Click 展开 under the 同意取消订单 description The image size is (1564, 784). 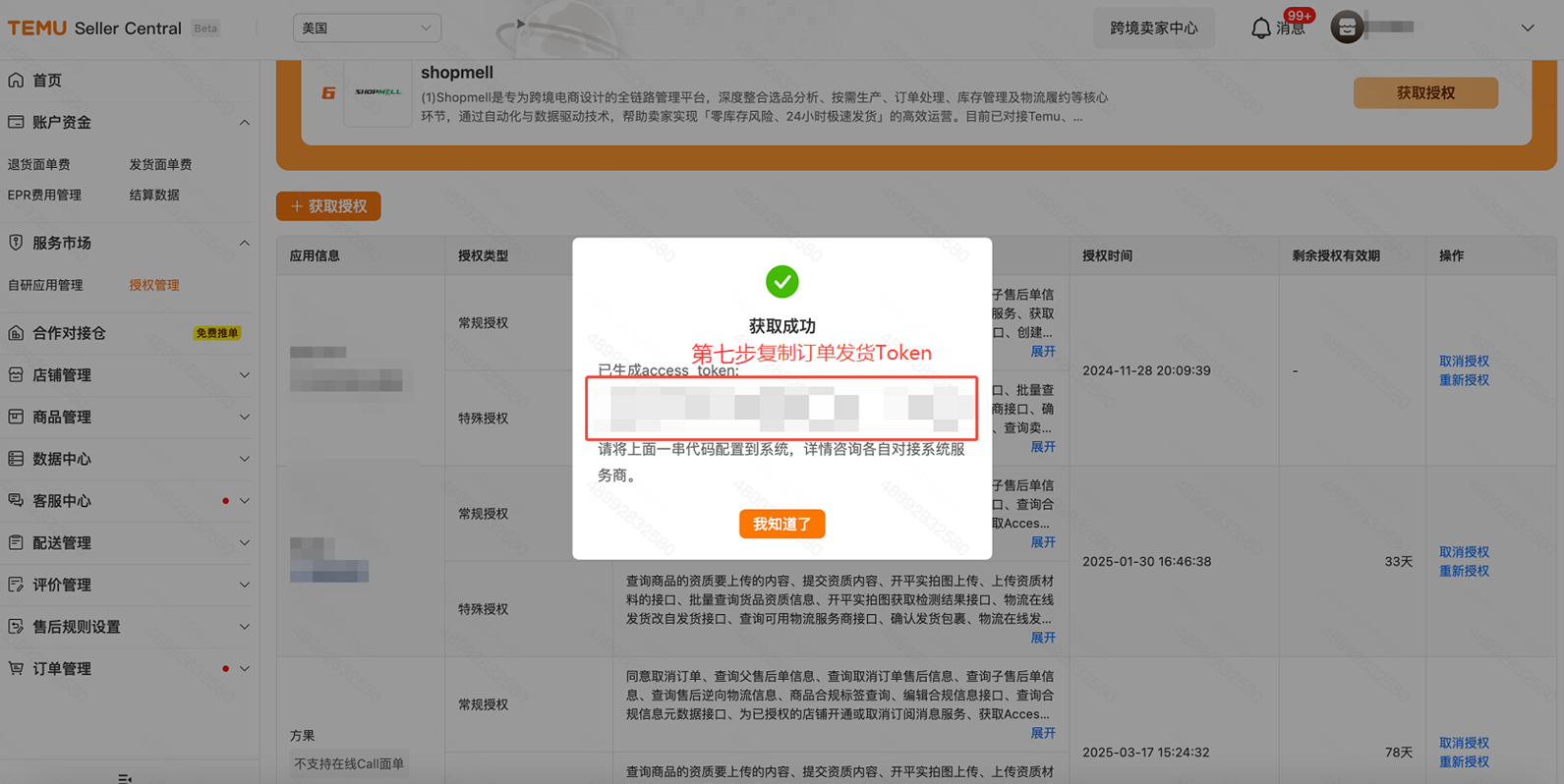(1043, 733)
